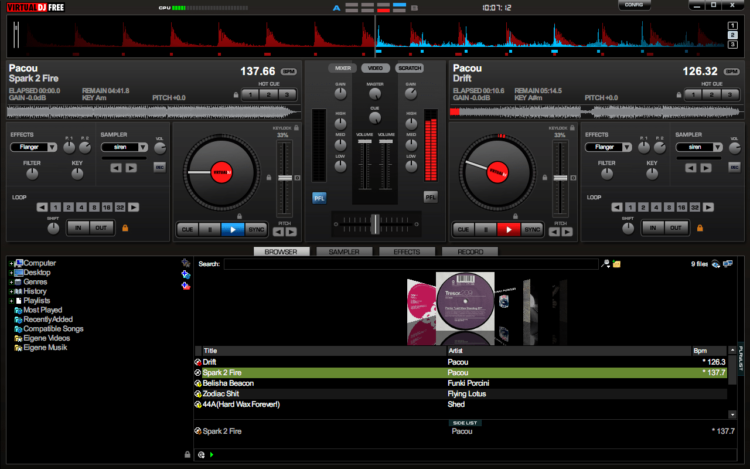Viewport: 750px width, 469px height.
Task: Expand the Playlists tree node
Action: [11, 301]
